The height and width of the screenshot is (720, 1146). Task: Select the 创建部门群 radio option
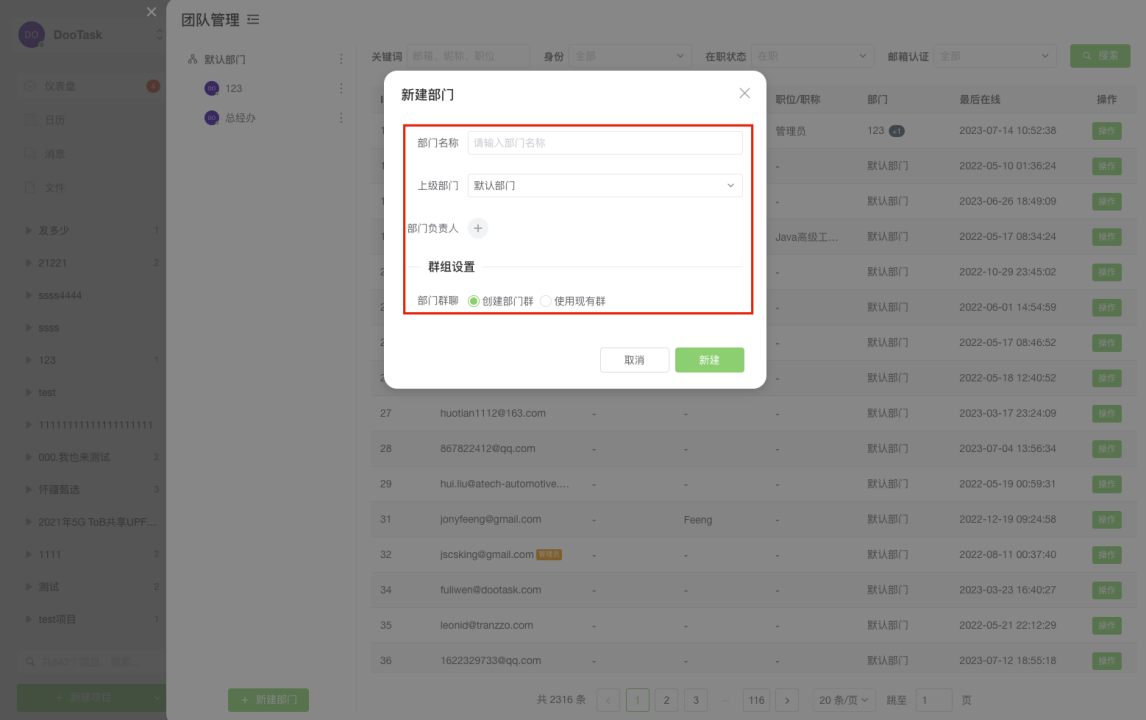[474, 301]
